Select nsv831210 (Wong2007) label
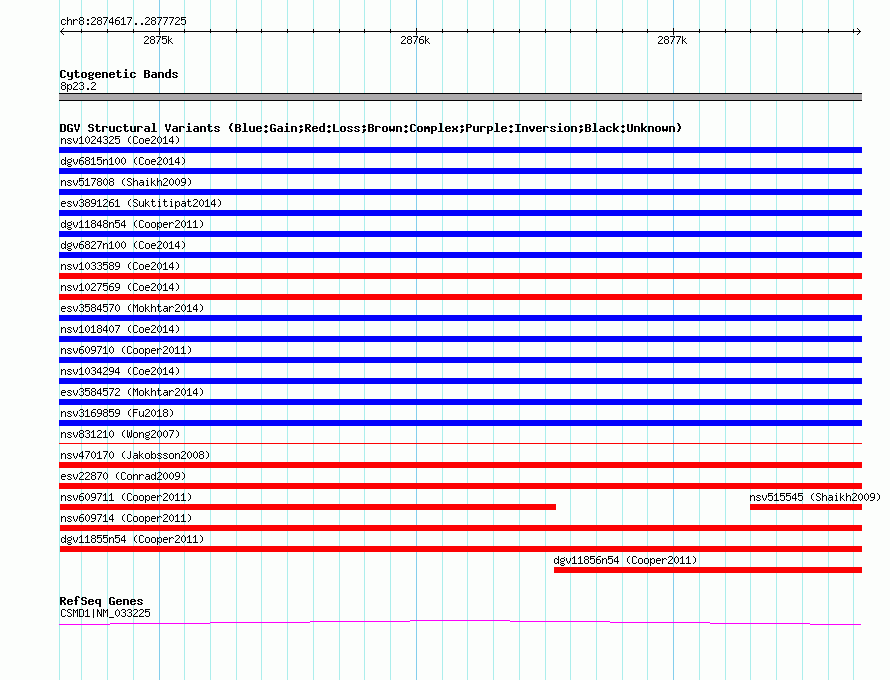The image size is (890, 680). tap(120, 434)
